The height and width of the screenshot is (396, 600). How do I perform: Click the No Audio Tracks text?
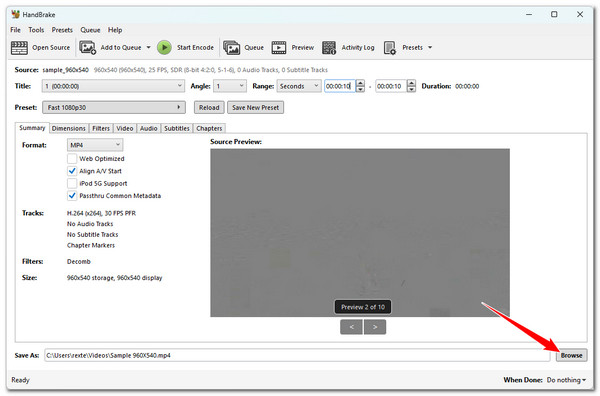[90, 224]
